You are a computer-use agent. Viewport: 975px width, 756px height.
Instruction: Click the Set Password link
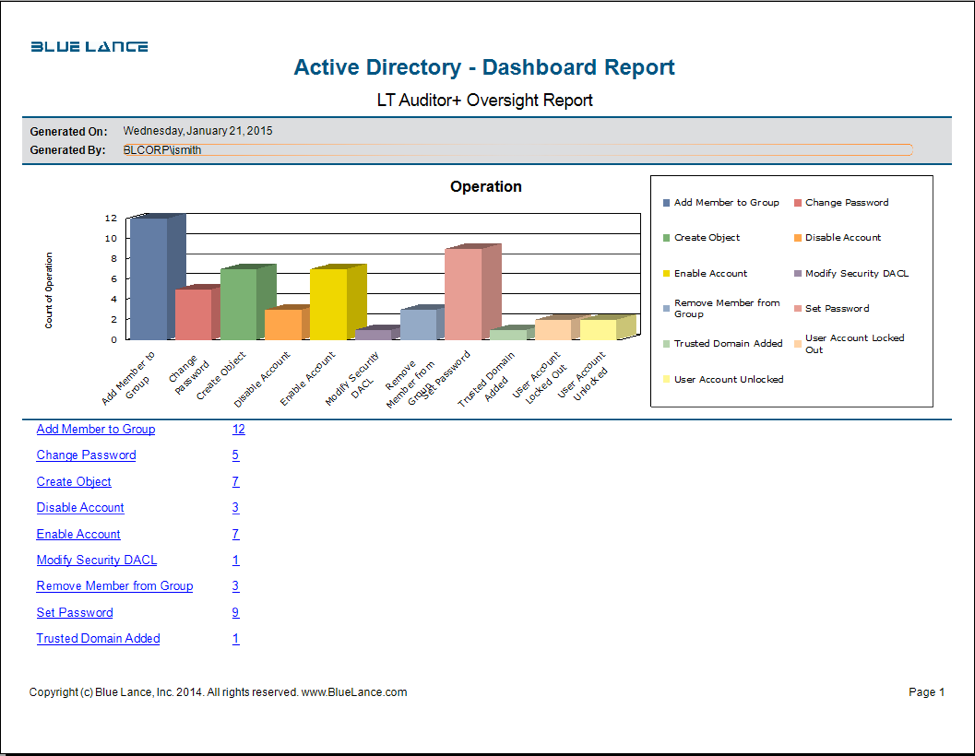(x=75, y=612)
